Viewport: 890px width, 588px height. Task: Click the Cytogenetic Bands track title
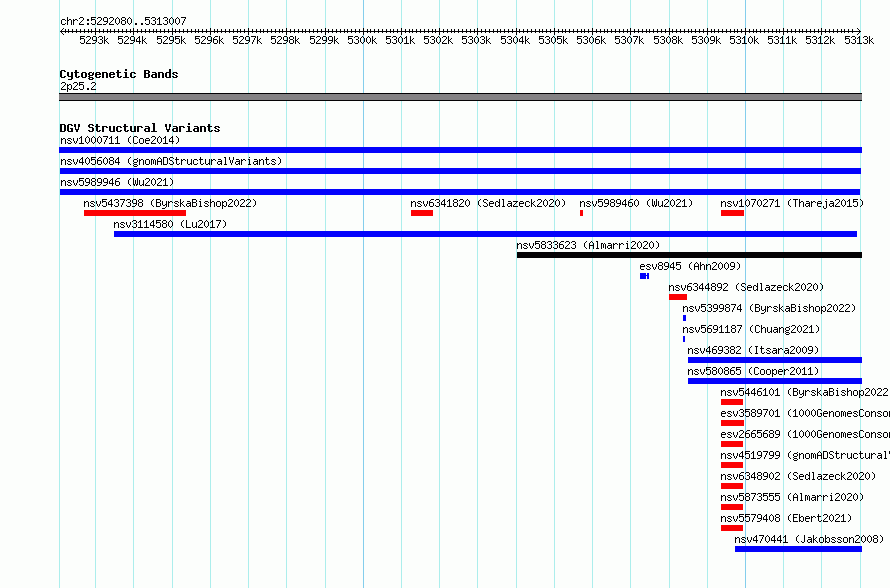[x=119, y=74]
